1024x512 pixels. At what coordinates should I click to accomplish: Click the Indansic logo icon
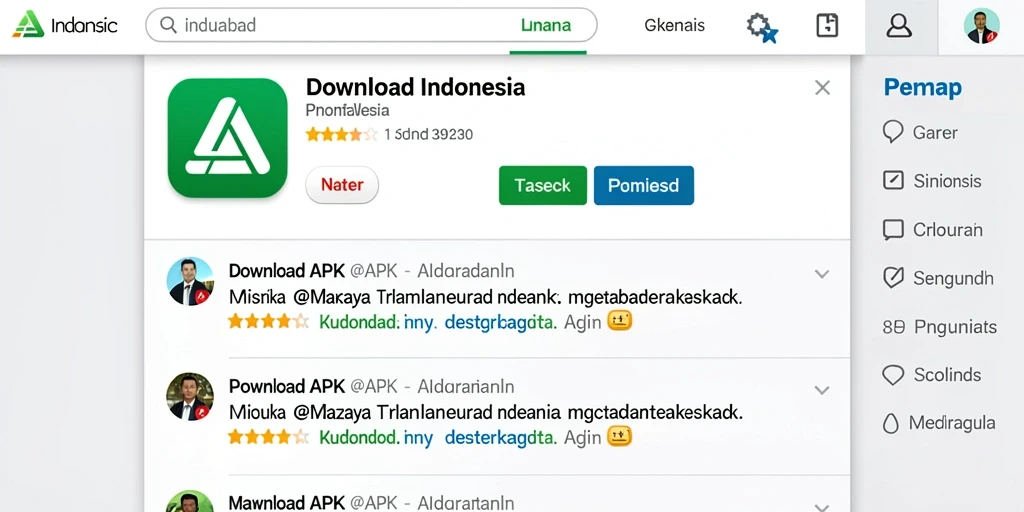29,25
